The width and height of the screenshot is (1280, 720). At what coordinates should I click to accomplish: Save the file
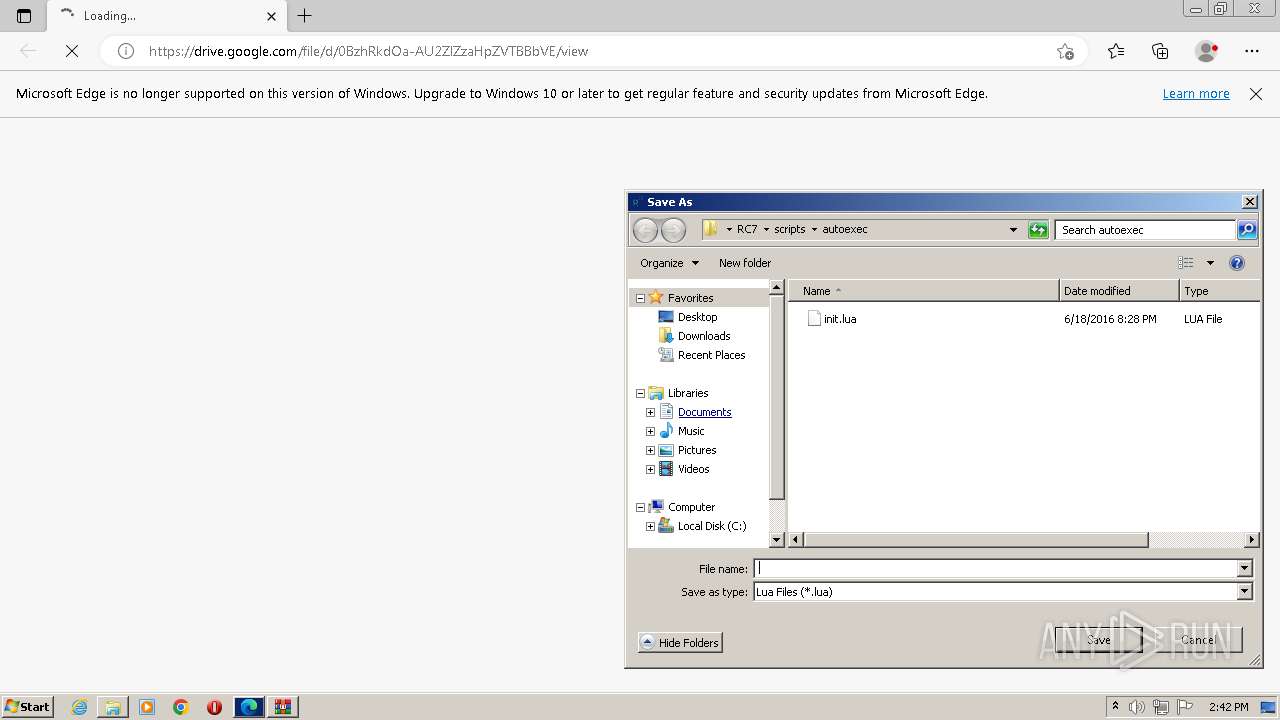point(1098,640)
